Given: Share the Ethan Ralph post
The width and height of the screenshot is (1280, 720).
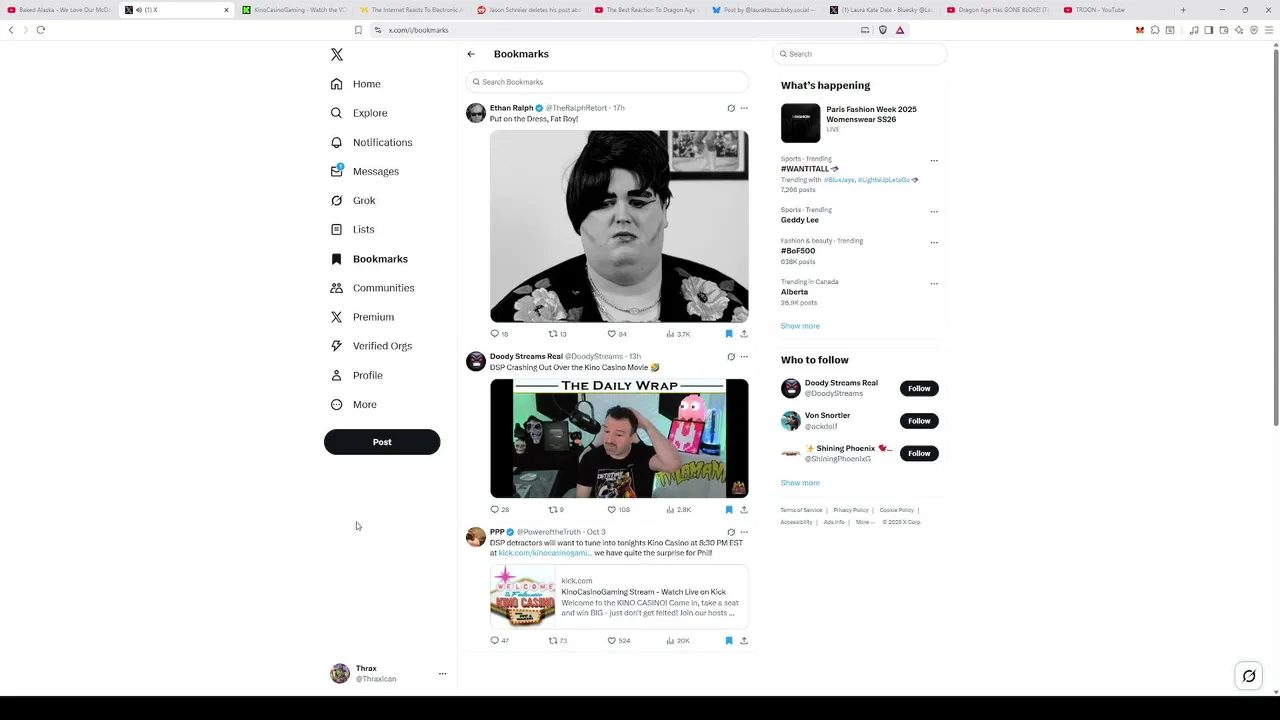Looking at the screenshot, I should tap(744, 334).
